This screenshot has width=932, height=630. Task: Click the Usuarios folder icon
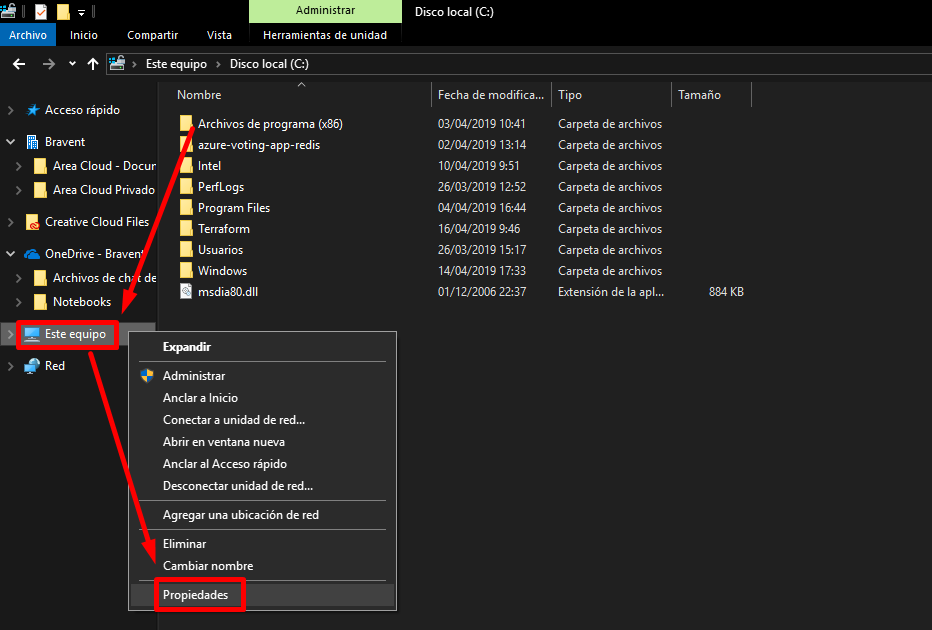coord(186,250)
